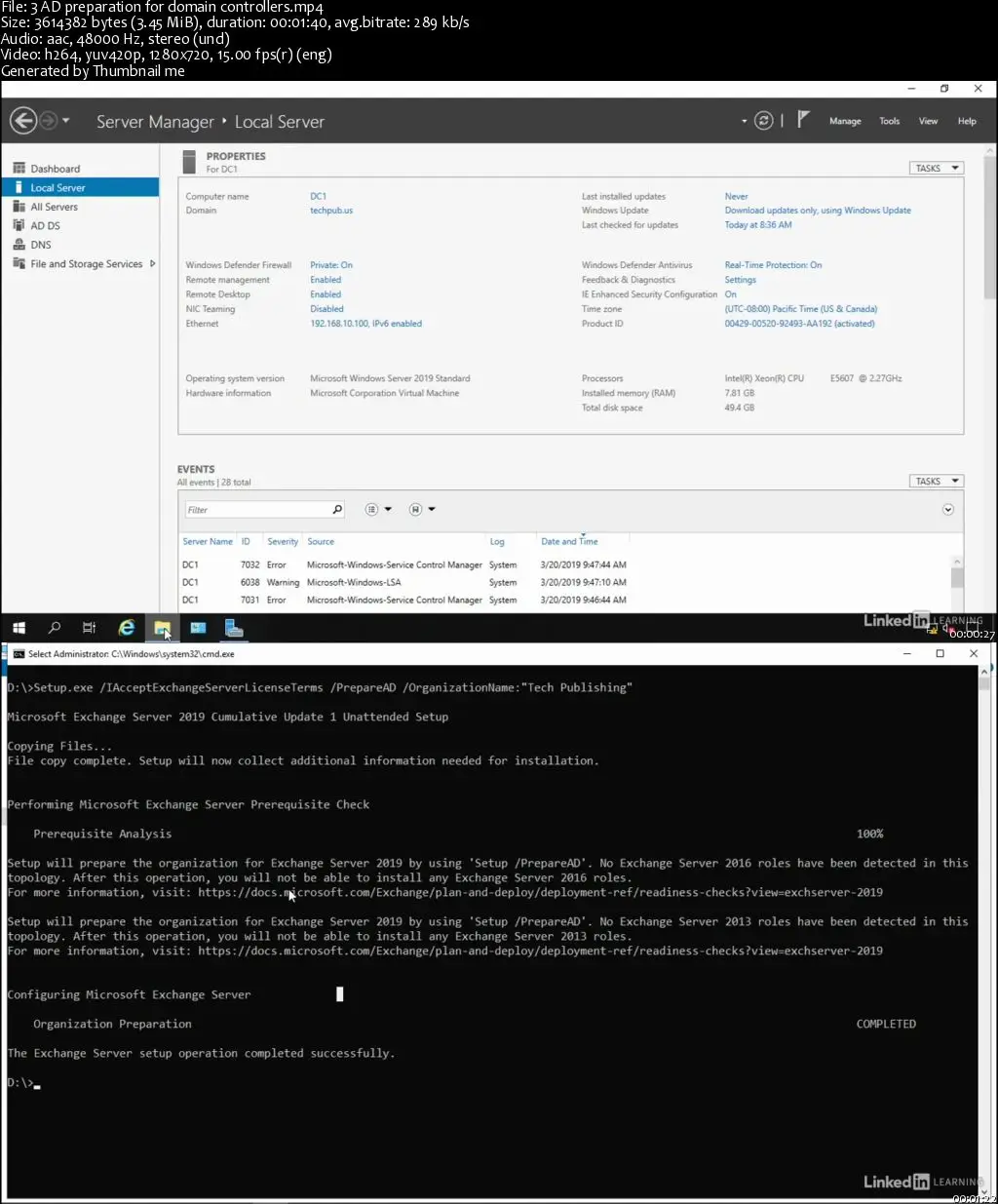The width and height of the screenshot is (998, 1204).
Task: Click the cmd window icon in its title bar
Action: tap(18, 654)
